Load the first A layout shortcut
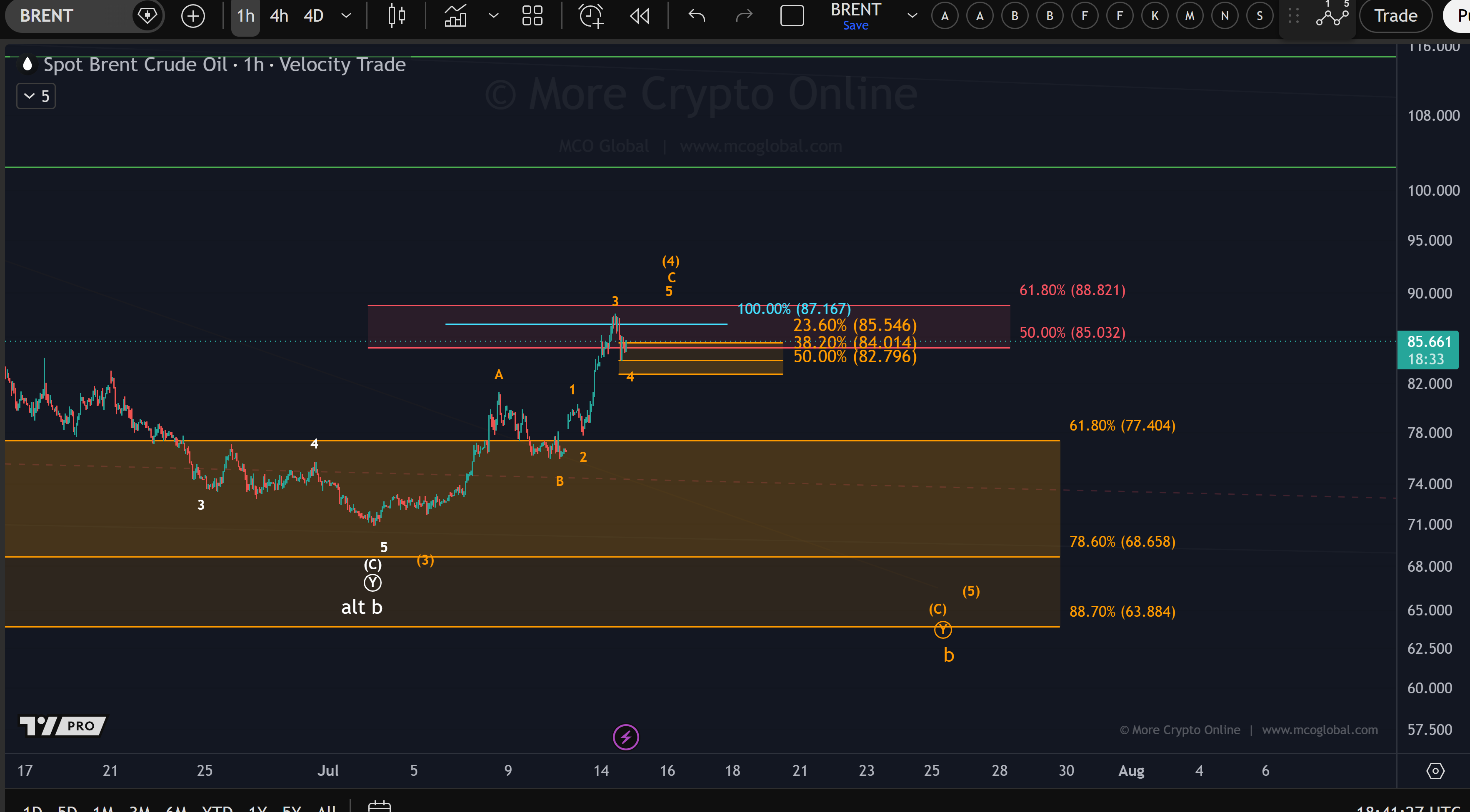 945,16
